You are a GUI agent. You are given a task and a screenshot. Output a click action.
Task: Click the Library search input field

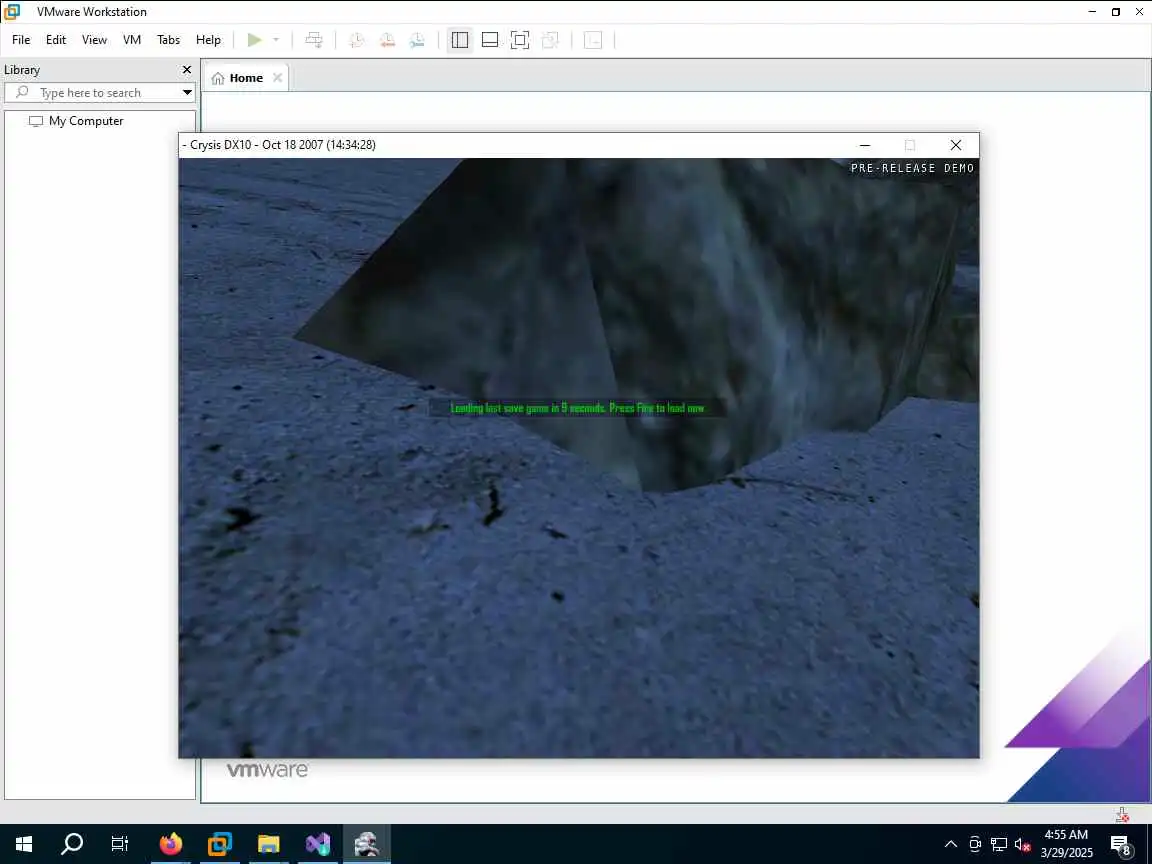point(100,93)
